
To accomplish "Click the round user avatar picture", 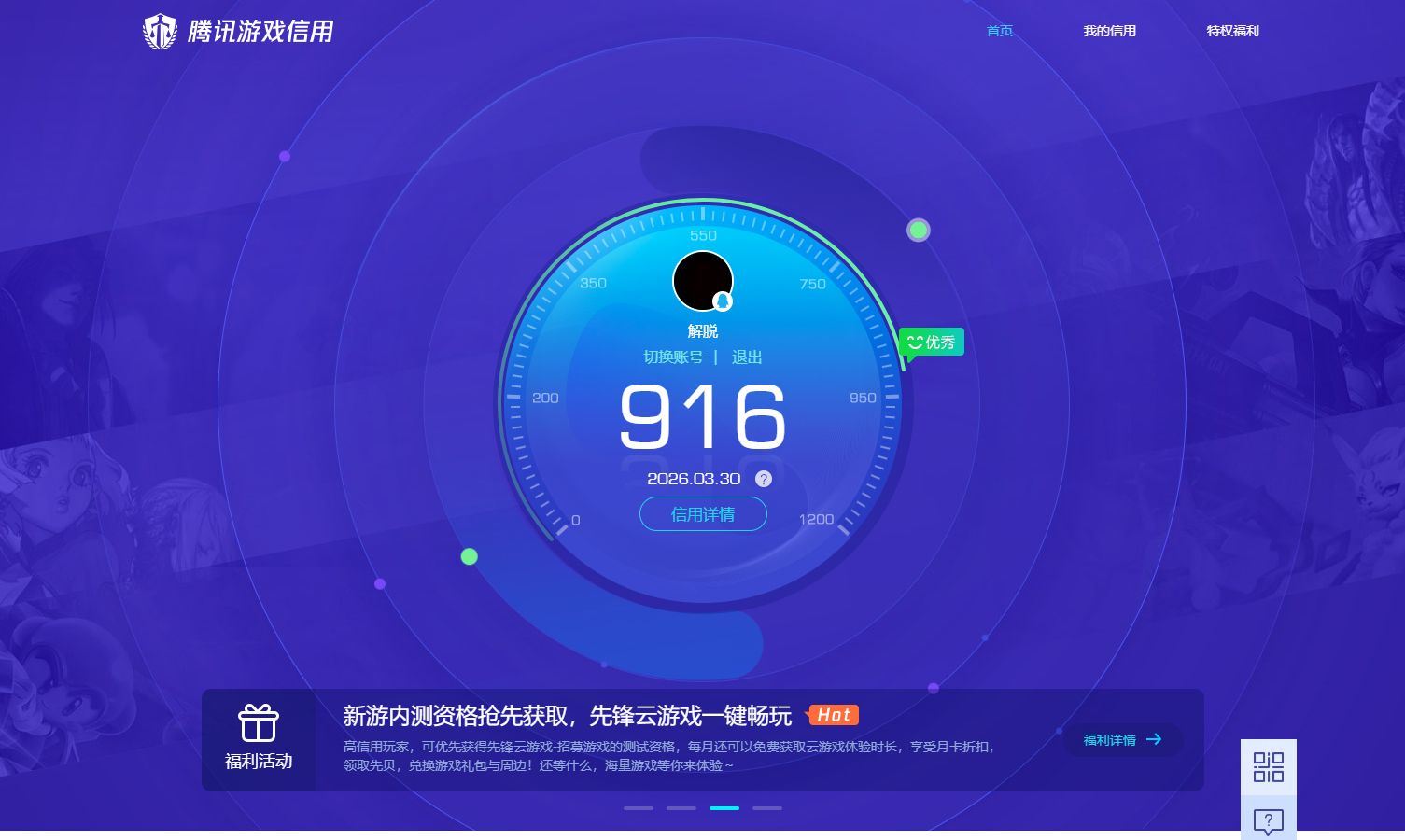I will 702,280.
